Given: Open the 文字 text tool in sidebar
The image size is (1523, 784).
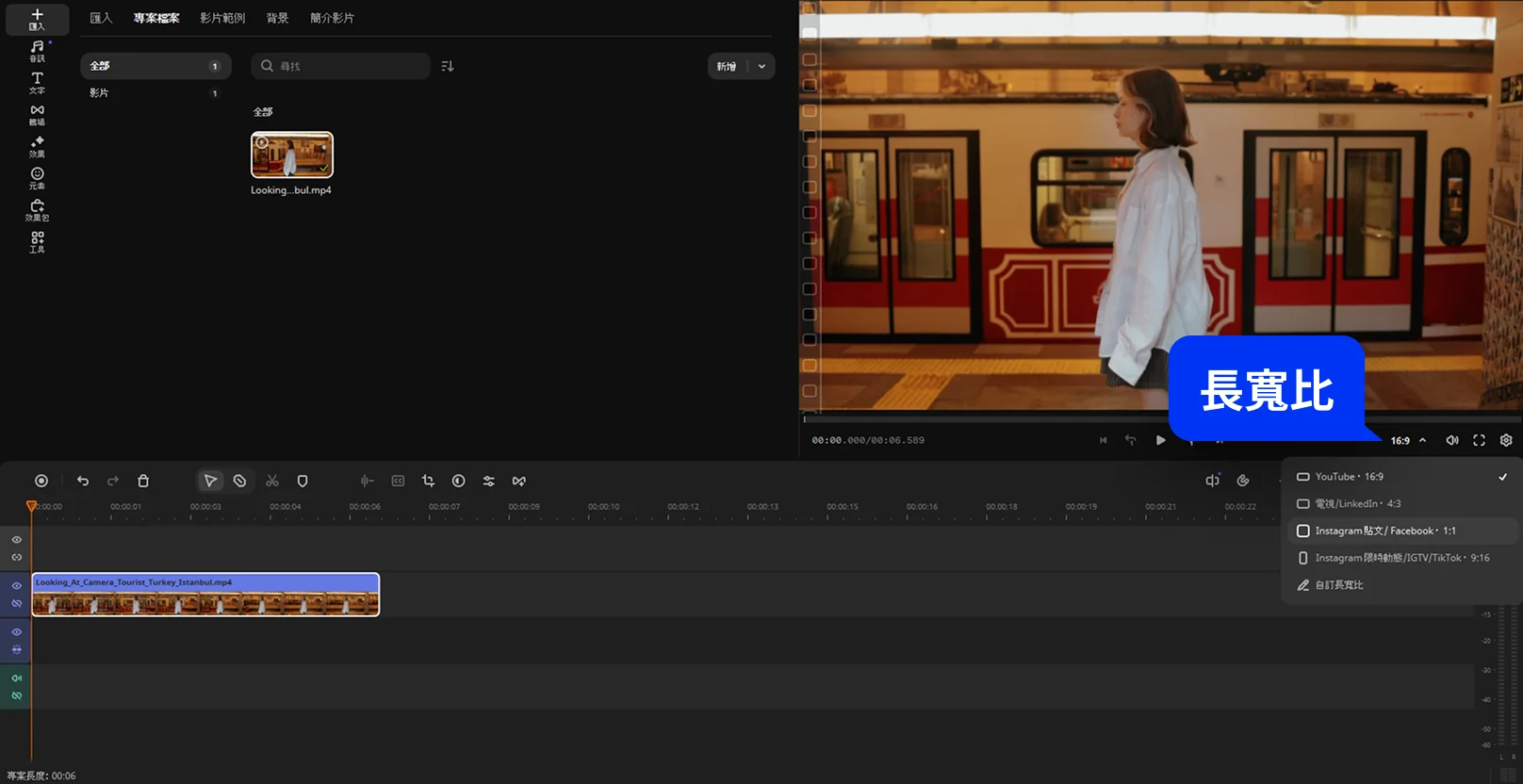Looking at the screenshot, I should [x=37, y=83].
